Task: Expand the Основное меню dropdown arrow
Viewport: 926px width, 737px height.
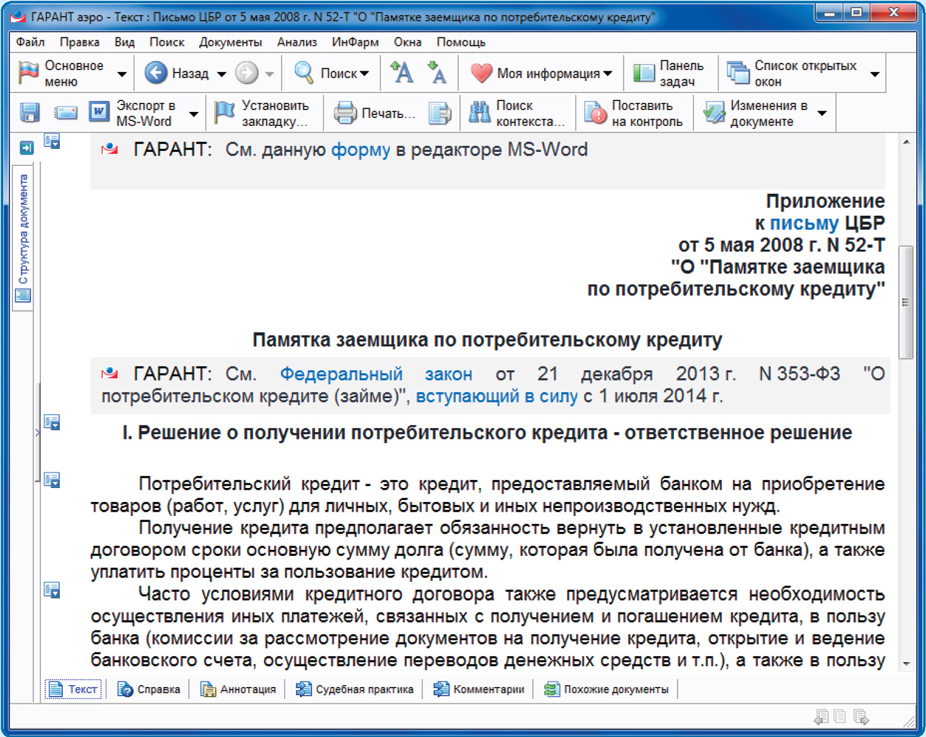Action: tap(122, 74)
